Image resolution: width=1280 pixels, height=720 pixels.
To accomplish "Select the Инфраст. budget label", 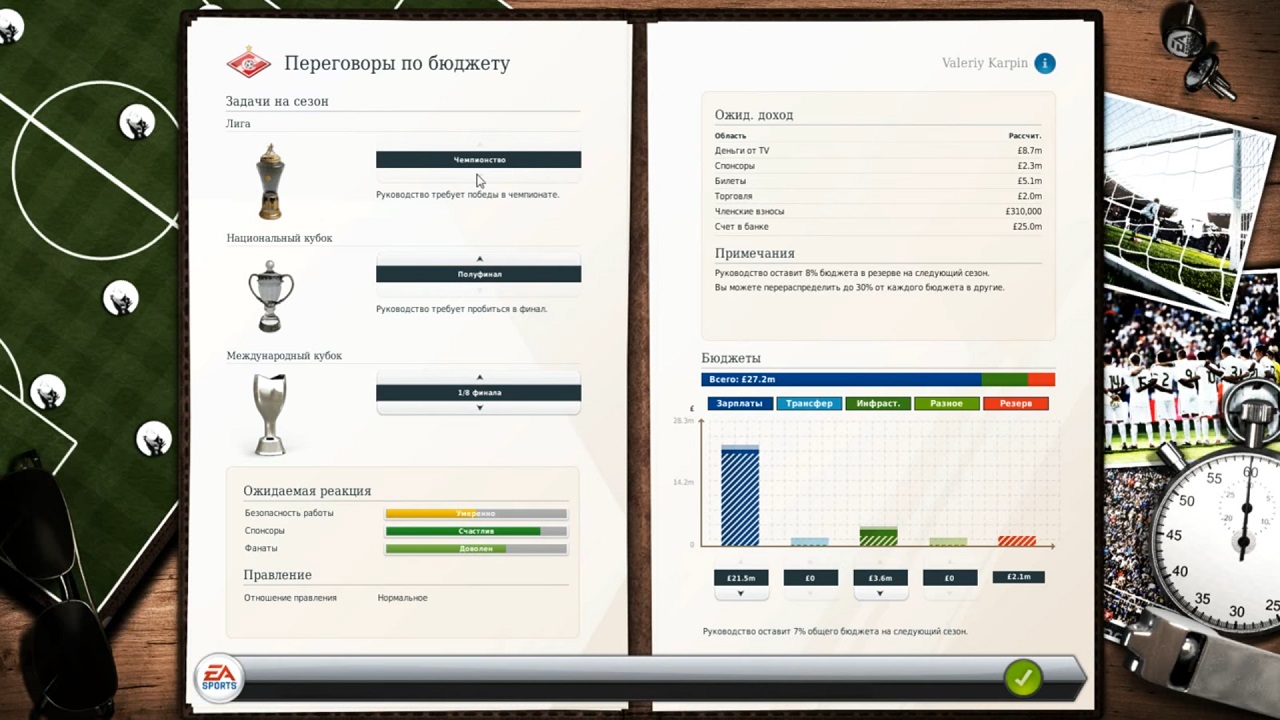I will pos(878,403).
